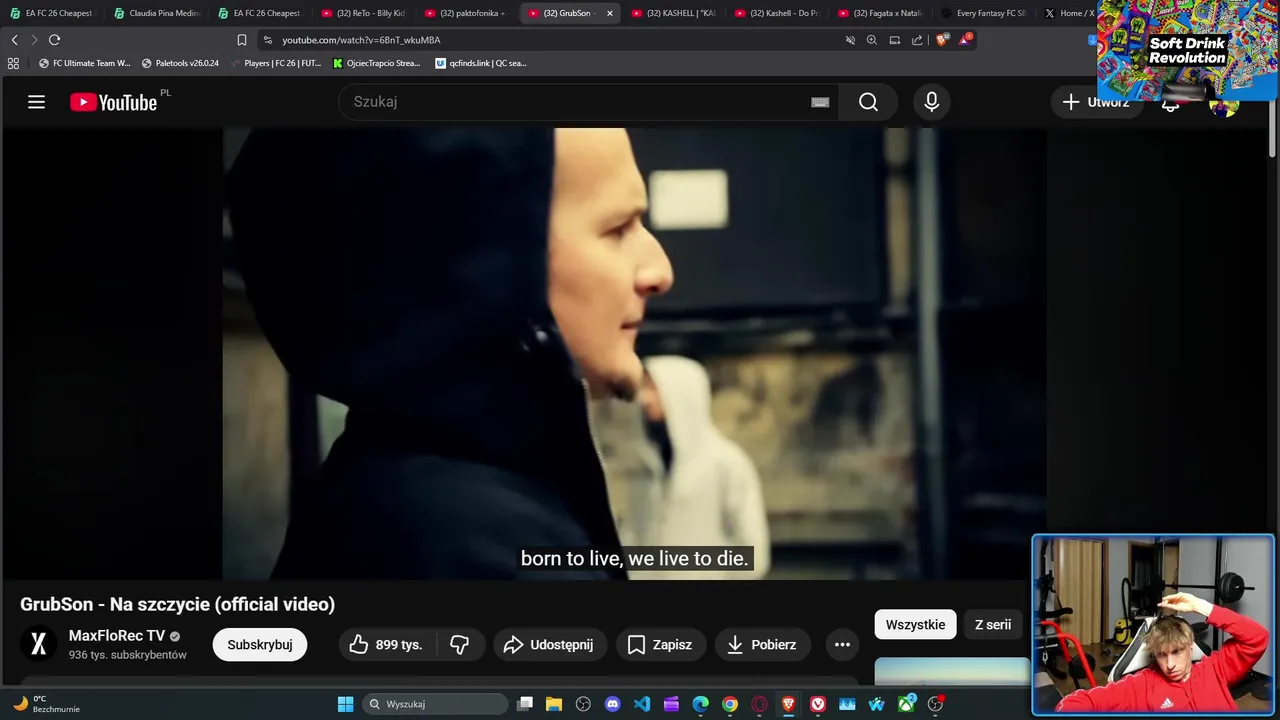Open File Explorer from taskbar

(x=554, y=704)
